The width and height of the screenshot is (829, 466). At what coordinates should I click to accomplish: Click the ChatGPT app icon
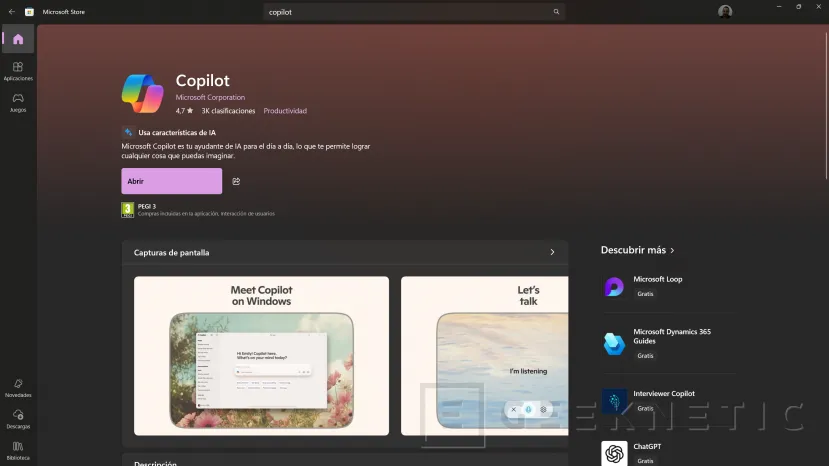614,453
